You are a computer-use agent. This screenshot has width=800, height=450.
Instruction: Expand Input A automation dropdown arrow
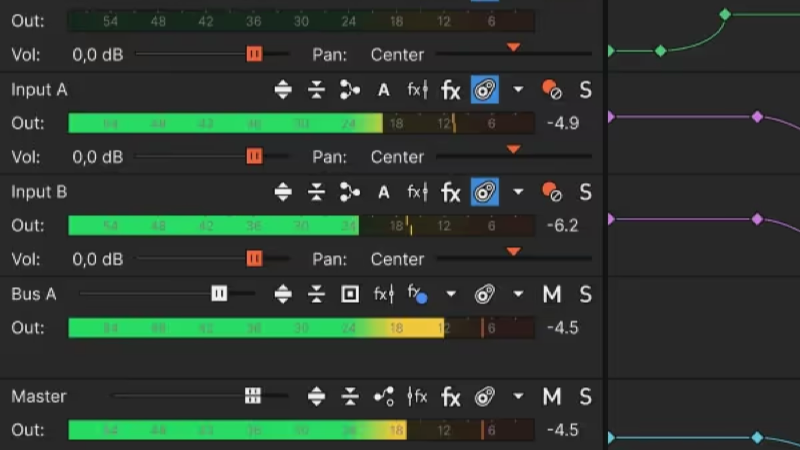point(518,90)
